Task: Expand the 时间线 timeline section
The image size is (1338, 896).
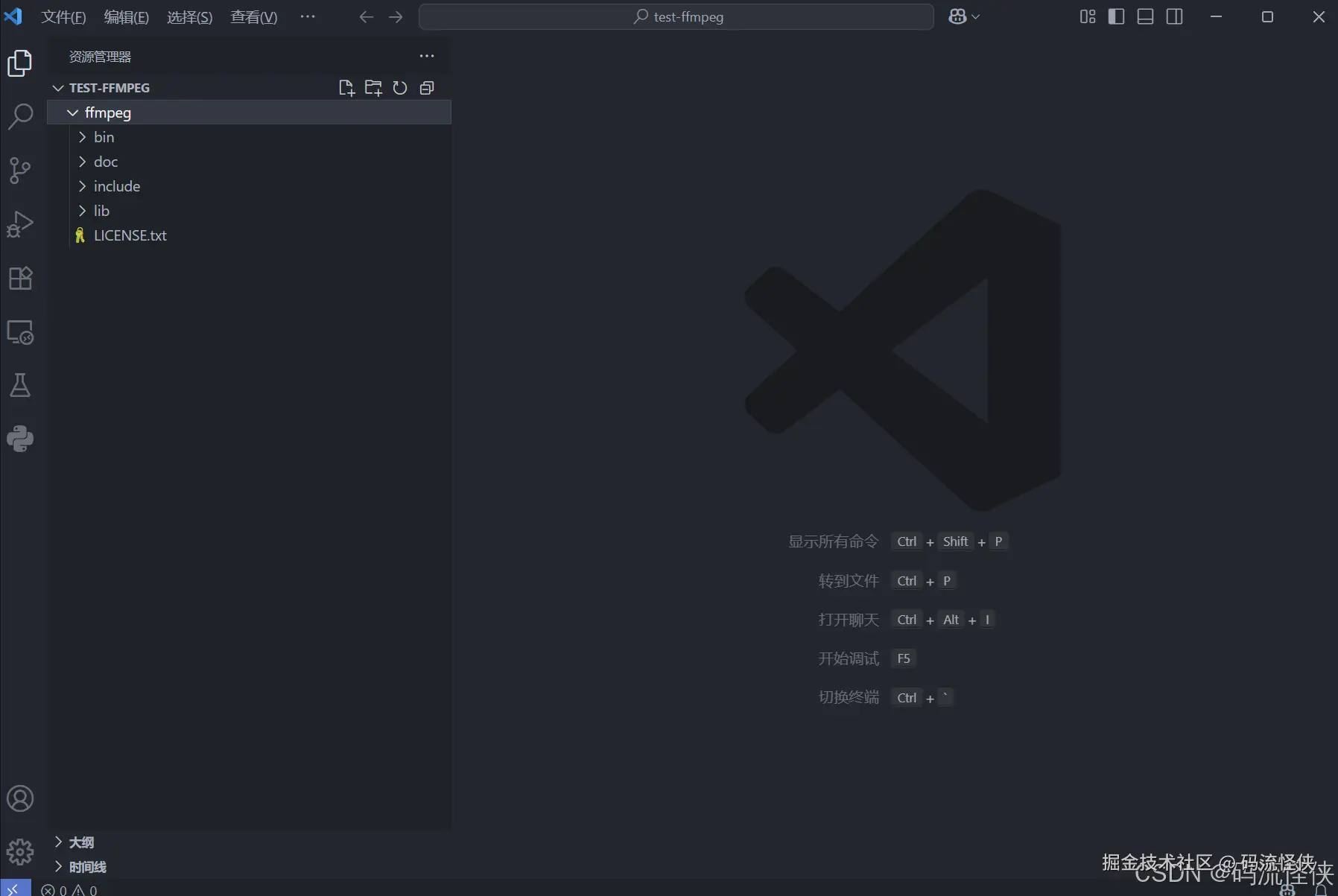Action: [250, 867]
